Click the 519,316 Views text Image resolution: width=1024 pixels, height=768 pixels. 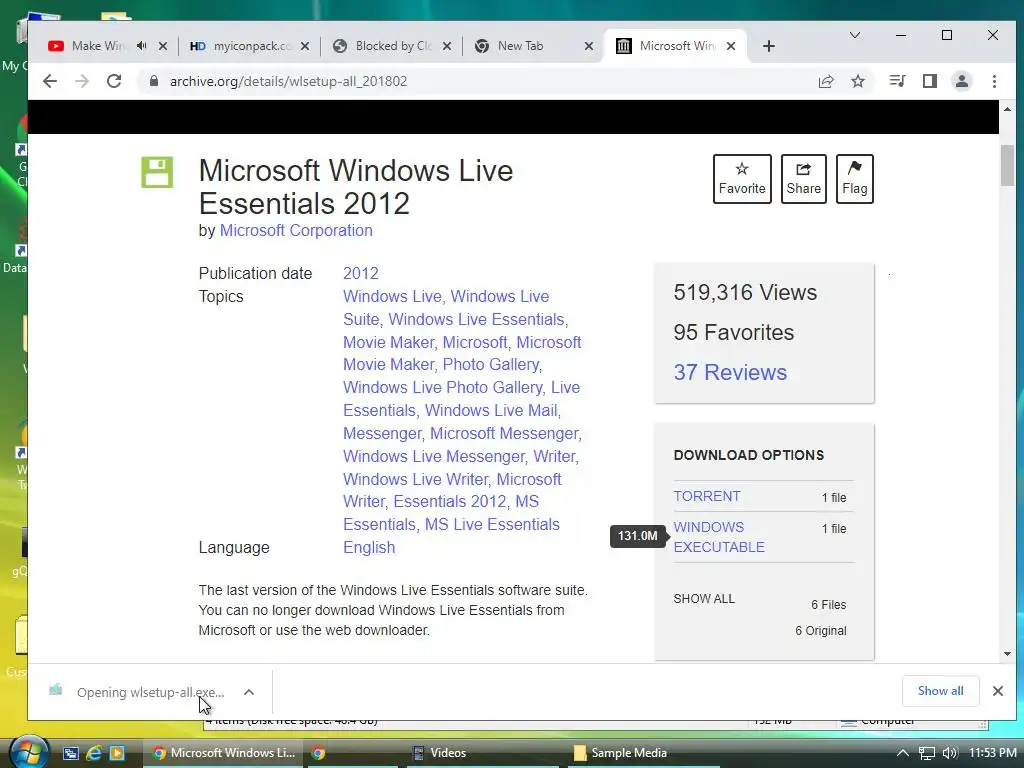(x=745, y=293)
